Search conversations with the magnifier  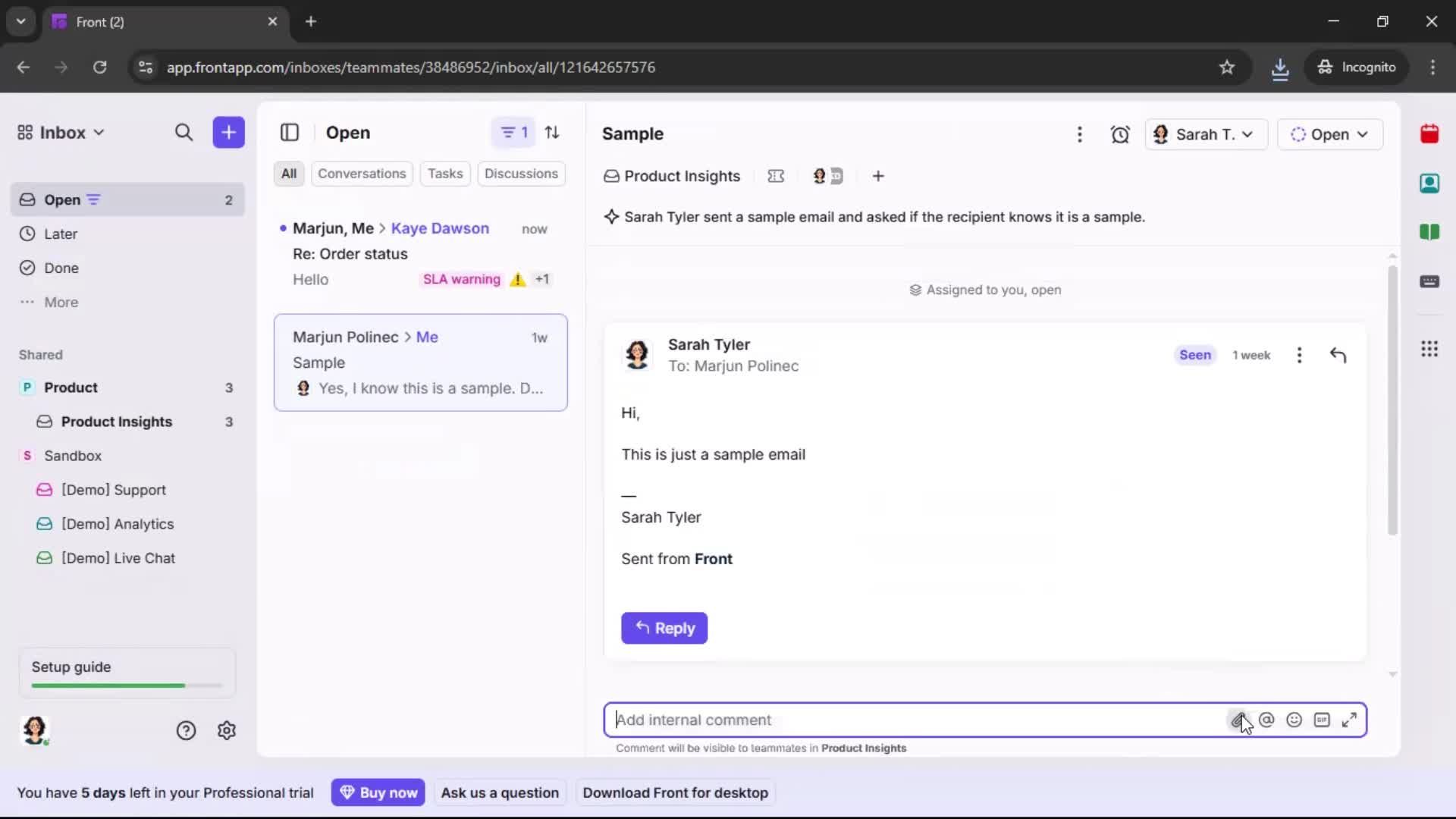tap(184, 132)
